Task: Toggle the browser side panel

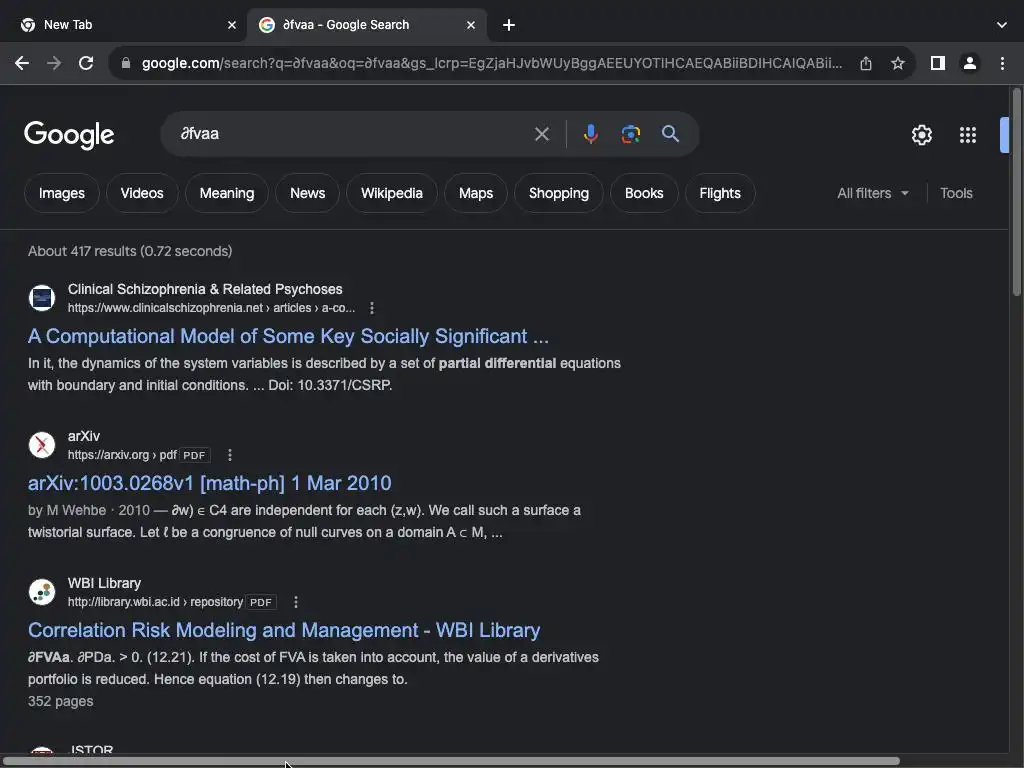Action: (x=938, y=63)
